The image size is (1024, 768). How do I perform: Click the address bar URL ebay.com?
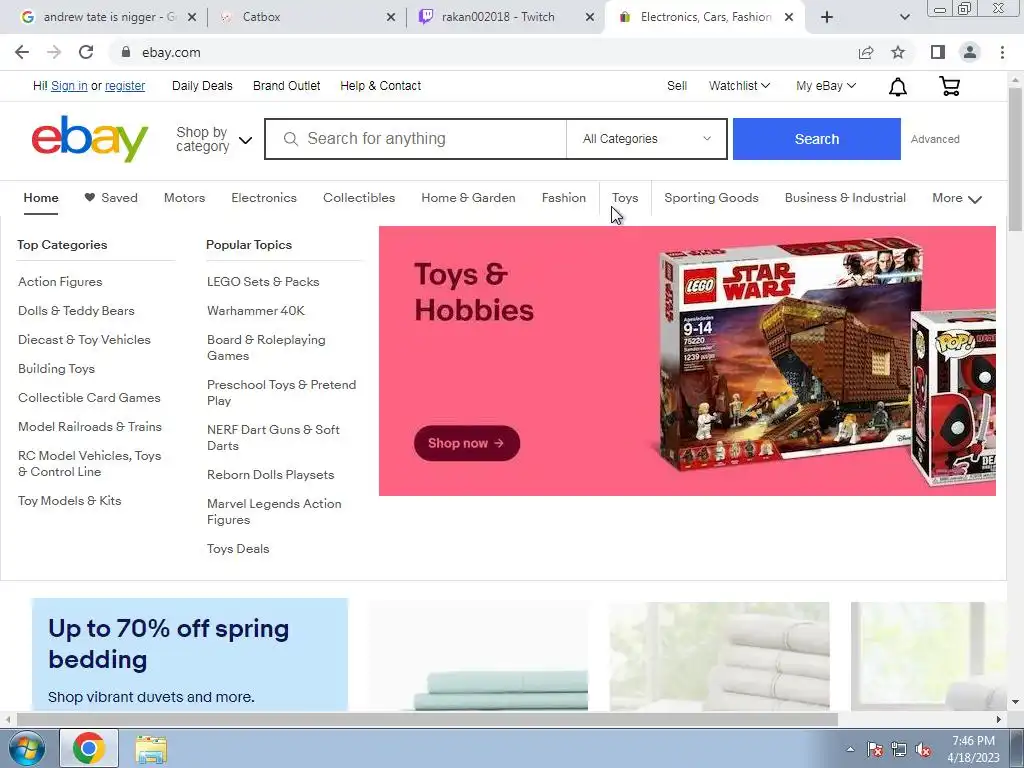tap(171, 52)
